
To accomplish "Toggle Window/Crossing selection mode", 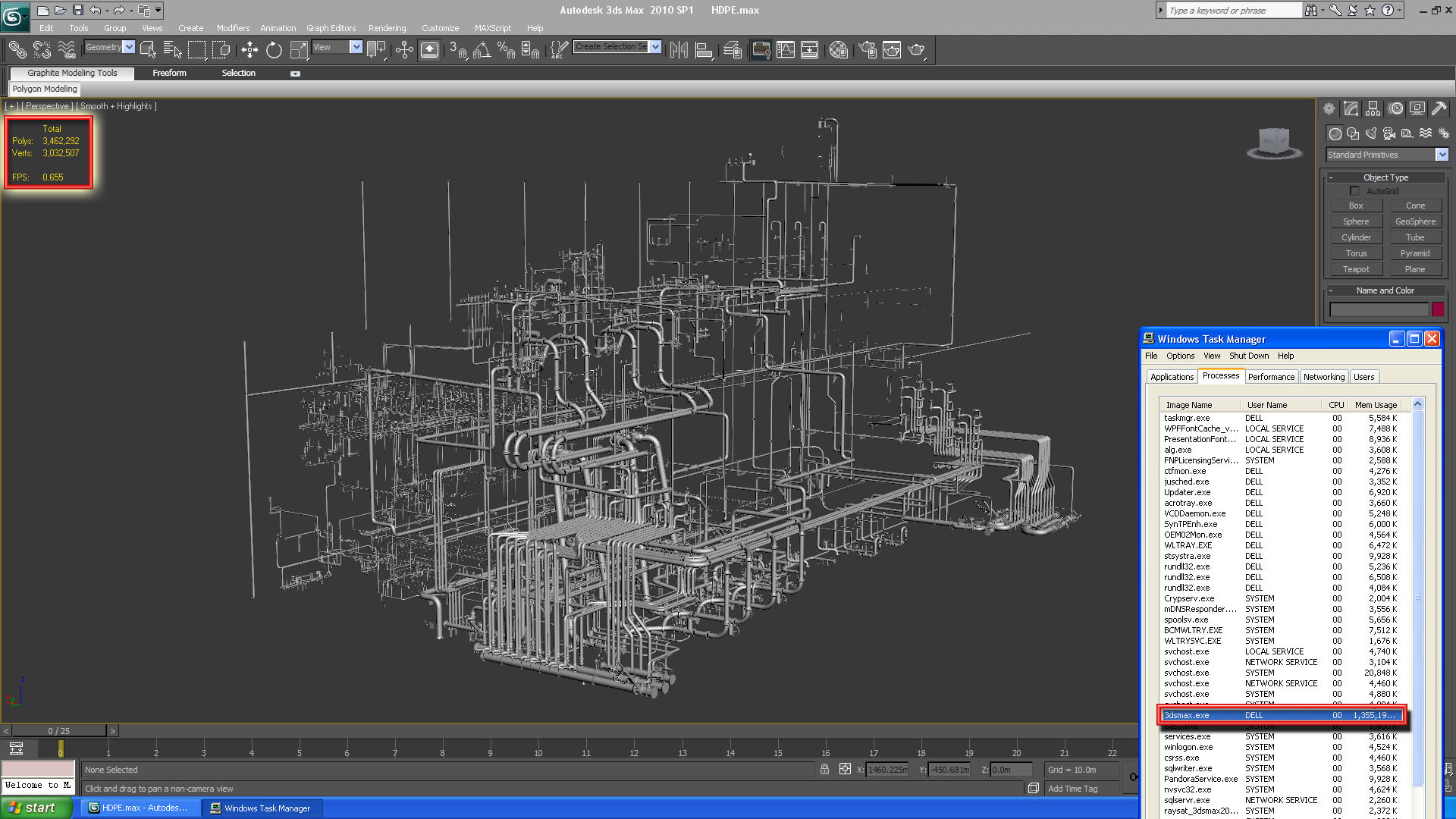I will (221, 50).
